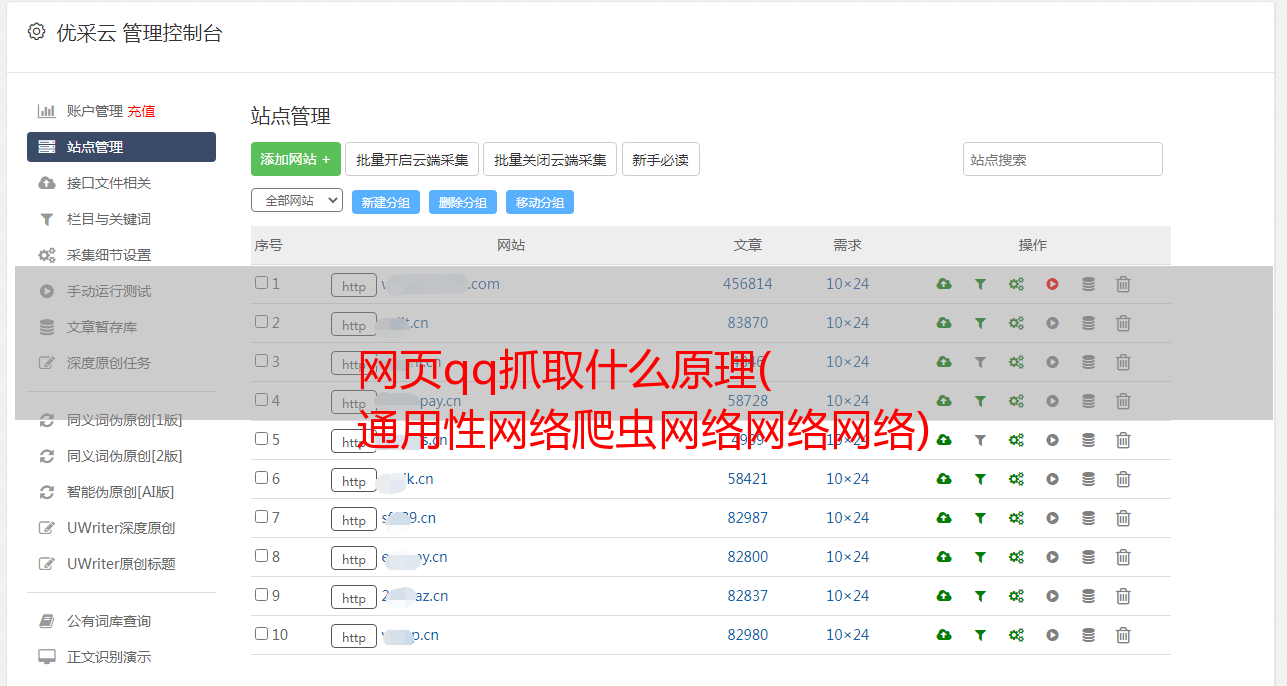This screenshot has width=1287, height=686.
Task: Select the checkbox for row 5
Action: tap(261, 439)
